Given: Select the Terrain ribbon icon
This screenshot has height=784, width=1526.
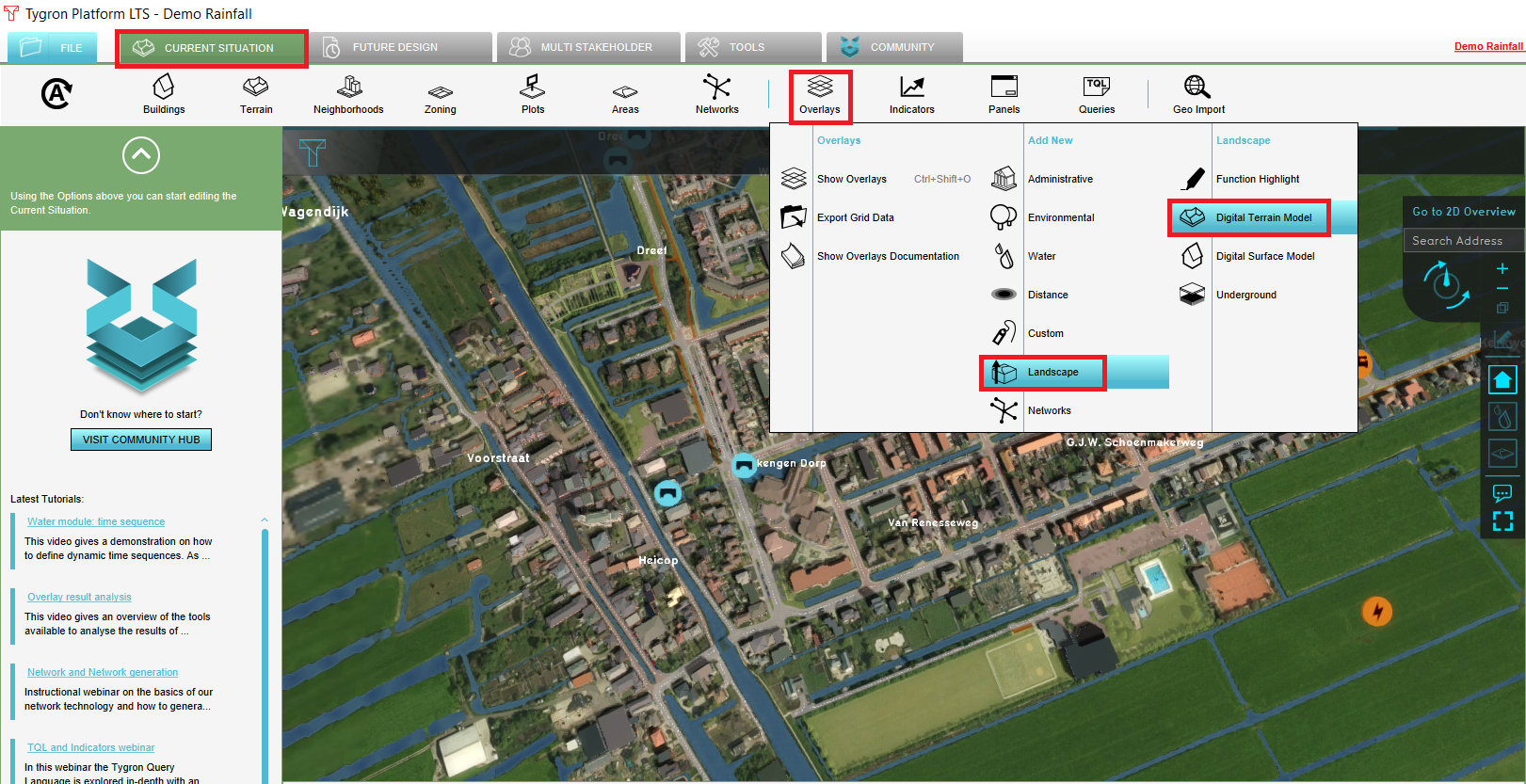Looking at the screenshot, I should (x=255, y=94).
